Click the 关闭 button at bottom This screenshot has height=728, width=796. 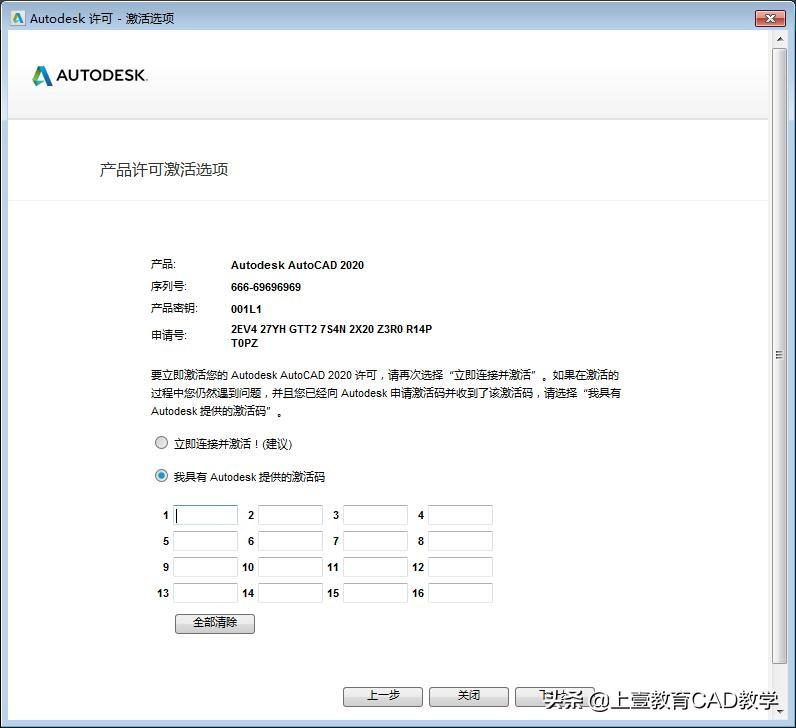(x=469, y=697)
